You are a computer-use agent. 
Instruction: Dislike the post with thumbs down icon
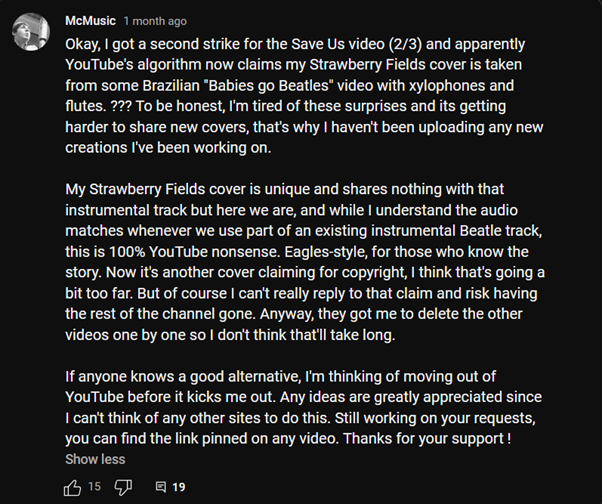123,487
